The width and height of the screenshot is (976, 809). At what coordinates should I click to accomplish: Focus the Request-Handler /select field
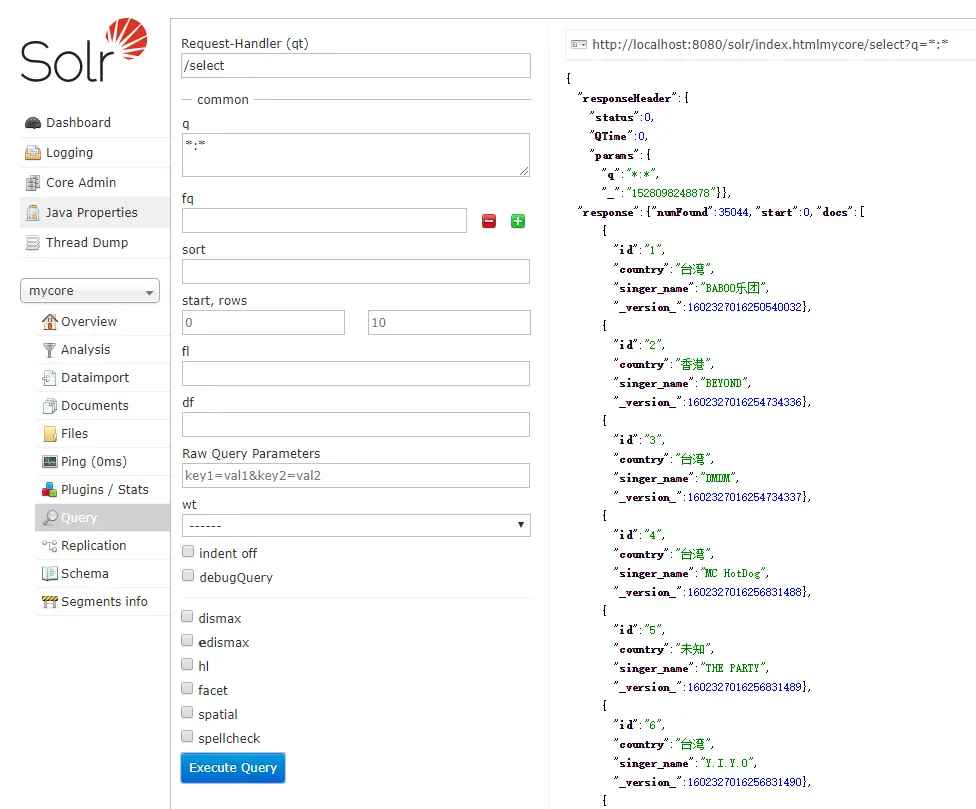click(x=356, y=65)
